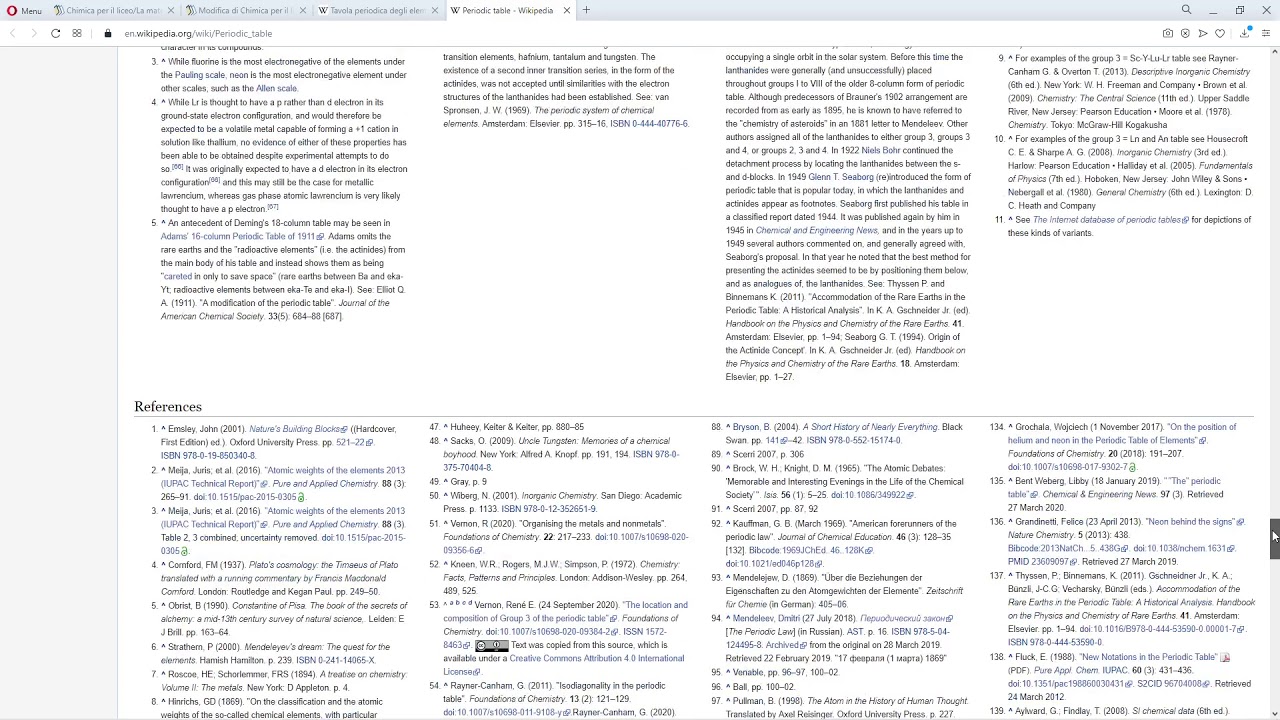Image resolution: width=1280 pixels, height=720 pixels.
Task: Open ISBN 978-0-19-850340-8 link
Action: pyautogui.click(x=208, y=456)
